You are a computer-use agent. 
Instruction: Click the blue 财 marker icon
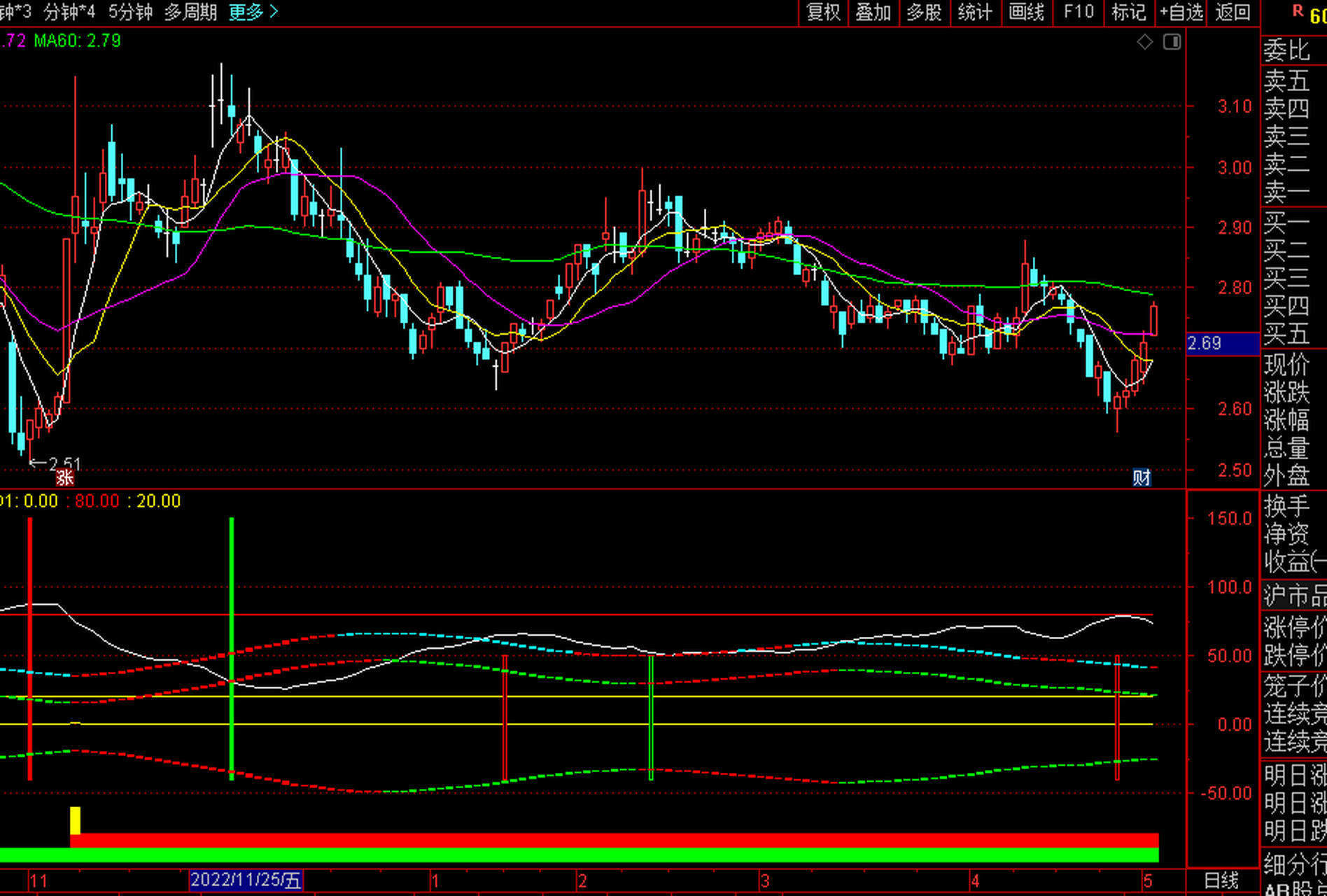1142,477
